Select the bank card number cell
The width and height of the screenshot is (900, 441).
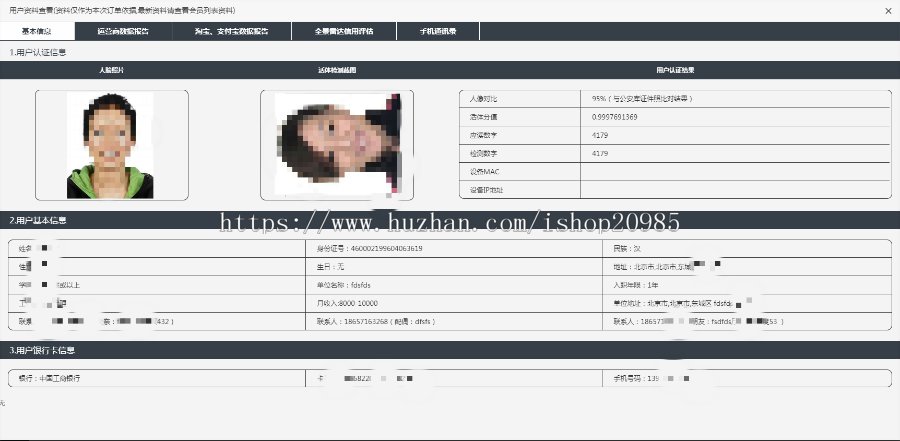(454, 378)
